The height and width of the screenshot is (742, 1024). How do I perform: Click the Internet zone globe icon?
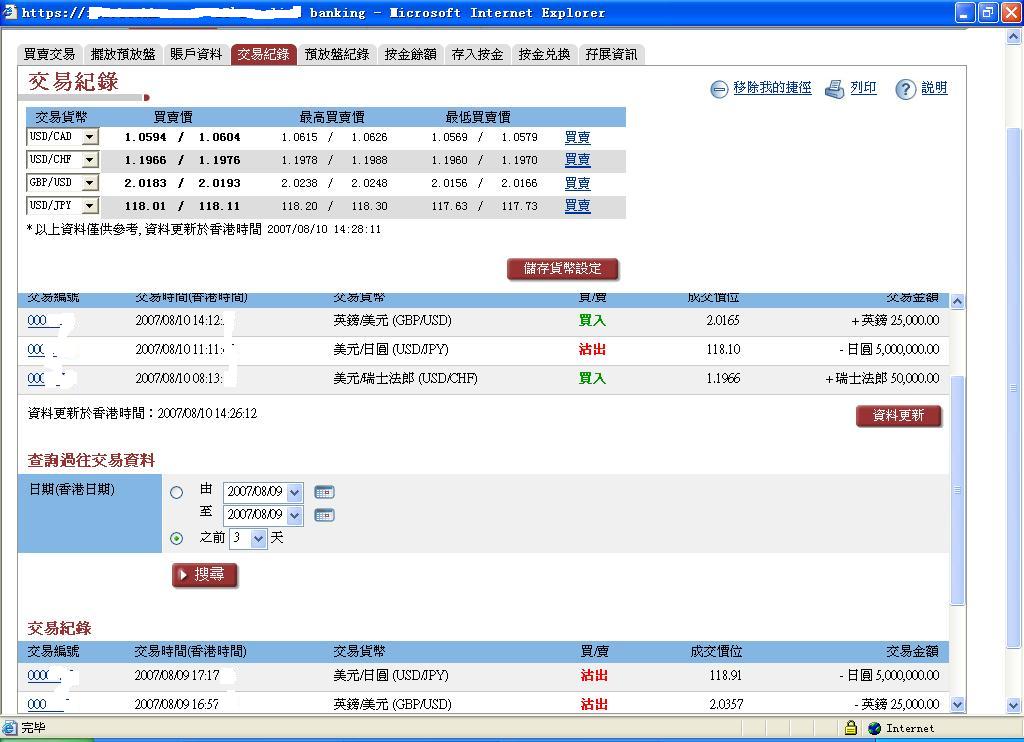874,728
